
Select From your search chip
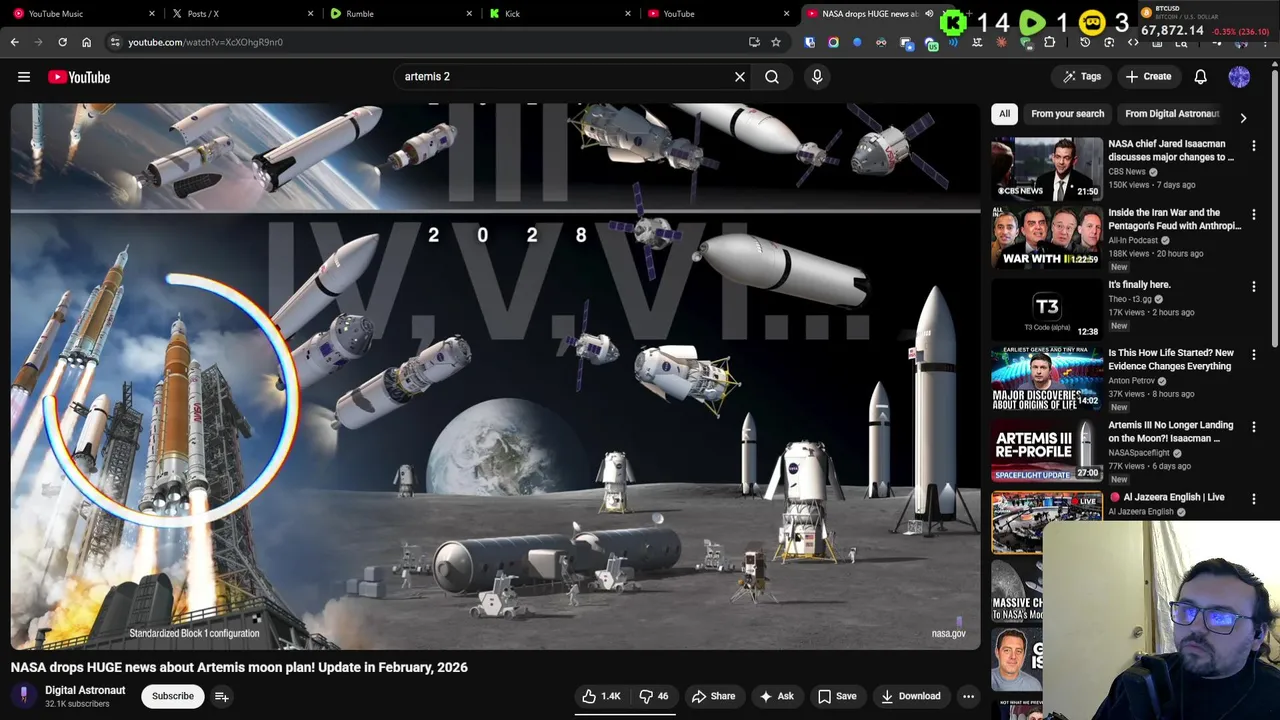(x=1067, y=114)
